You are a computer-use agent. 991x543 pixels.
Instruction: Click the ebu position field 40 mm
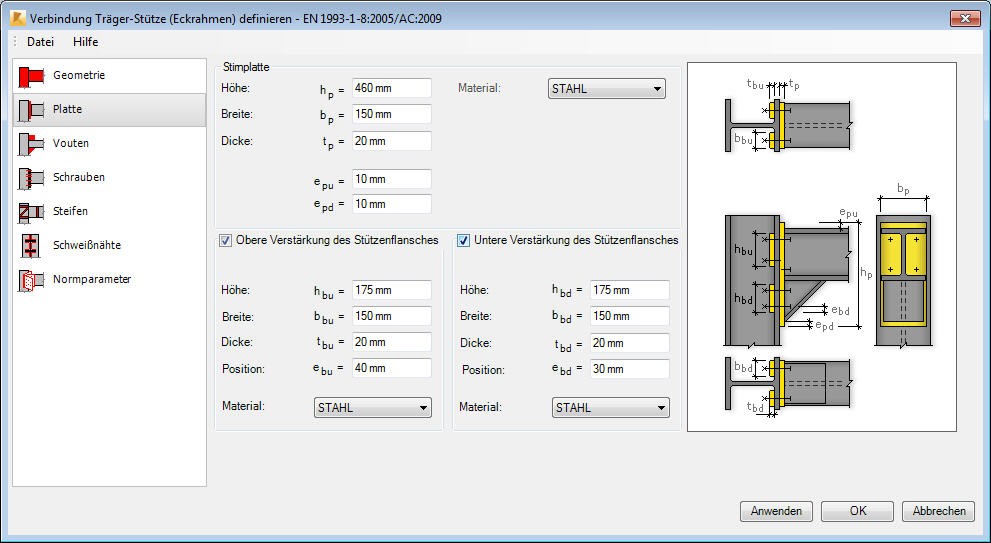point(392,368)
